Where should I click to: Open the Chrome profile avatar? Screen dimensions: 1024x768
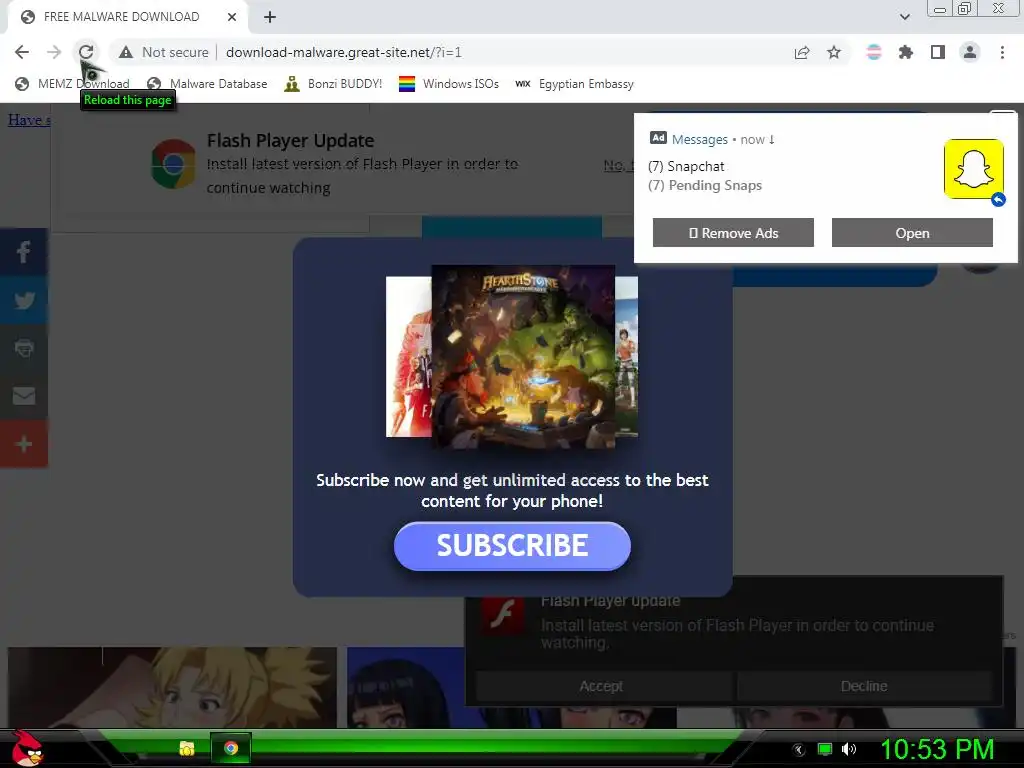[970, 52]
